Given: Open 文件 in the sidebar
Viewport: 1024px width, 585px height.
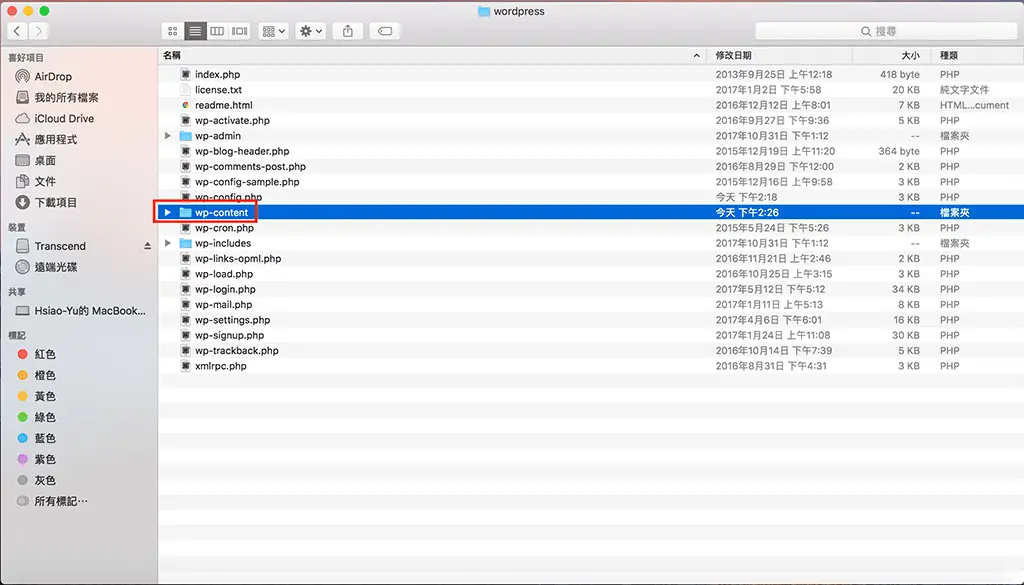Looking at the screenshot, I should pyautogui.click(x=35, y=181).
